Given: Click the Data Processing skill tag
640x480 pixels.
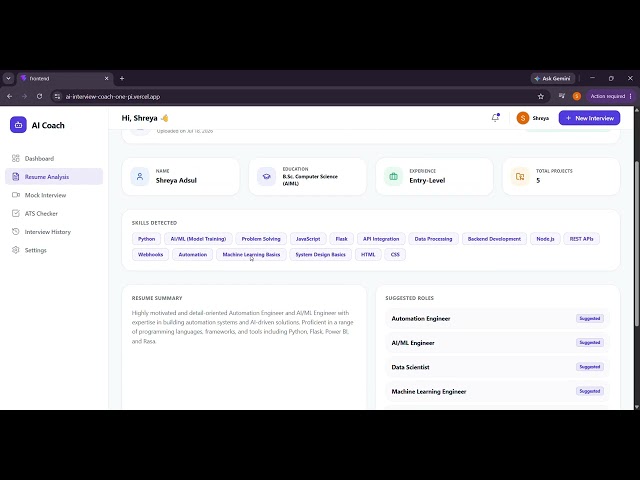Looking at the screenshot, I should point(433,239).
